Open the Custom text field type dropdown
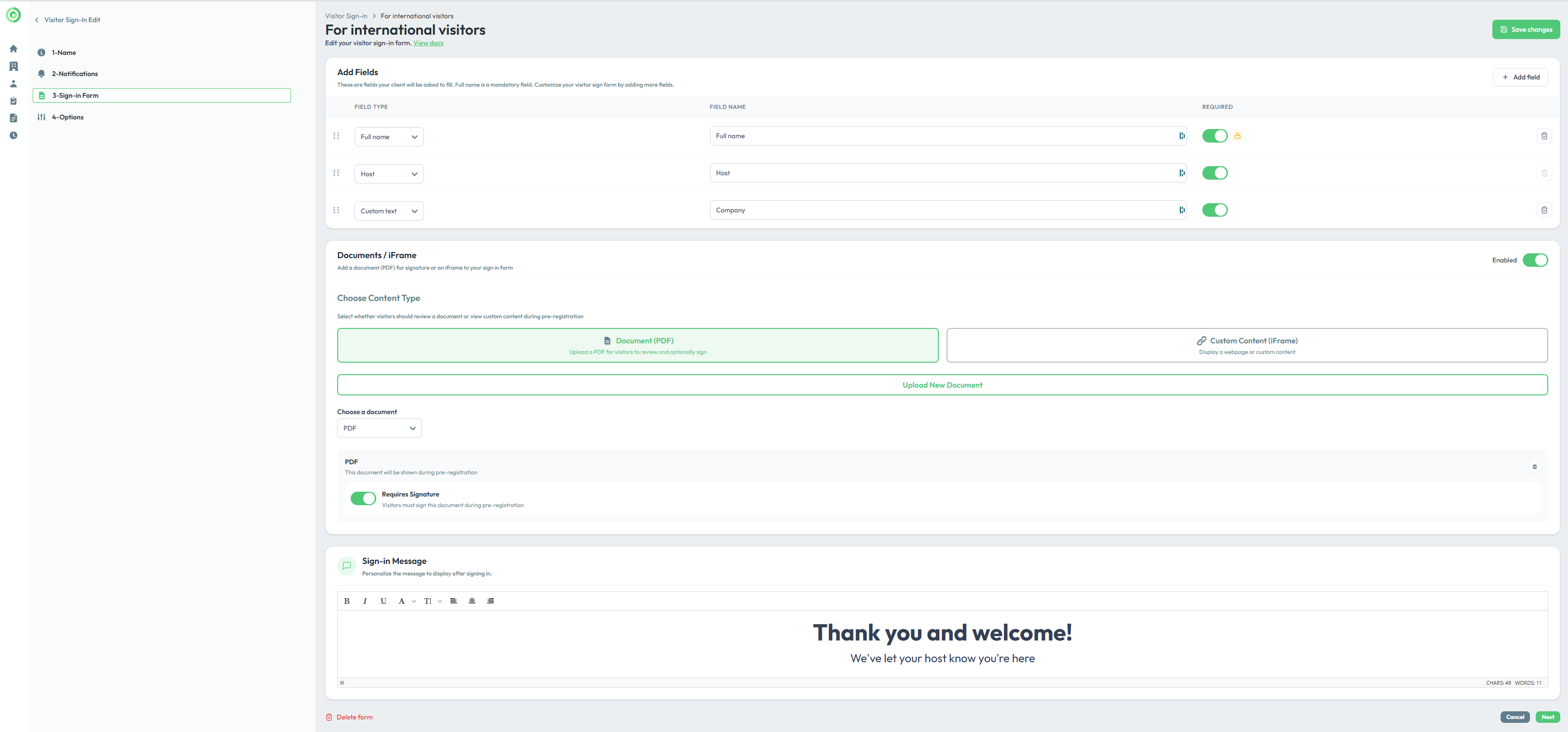The width and height of the screenshot is (1568, 732). click(x=389, y=211)
